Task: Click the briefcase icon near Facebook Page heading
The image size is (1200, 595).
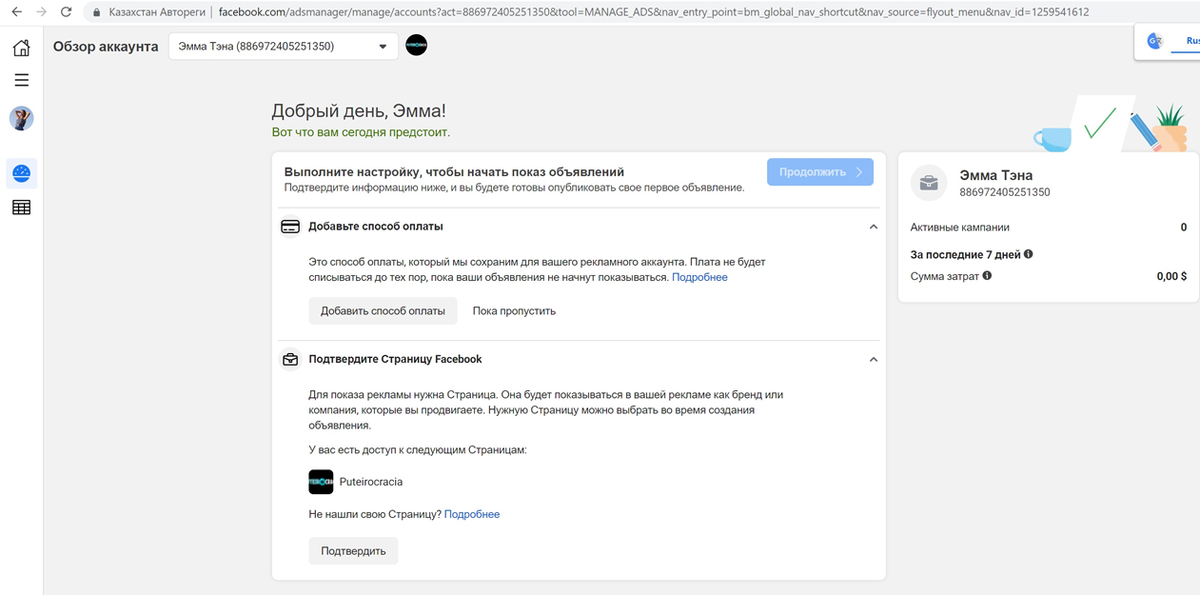Action: pyautogui.click(x=290, y=359)
